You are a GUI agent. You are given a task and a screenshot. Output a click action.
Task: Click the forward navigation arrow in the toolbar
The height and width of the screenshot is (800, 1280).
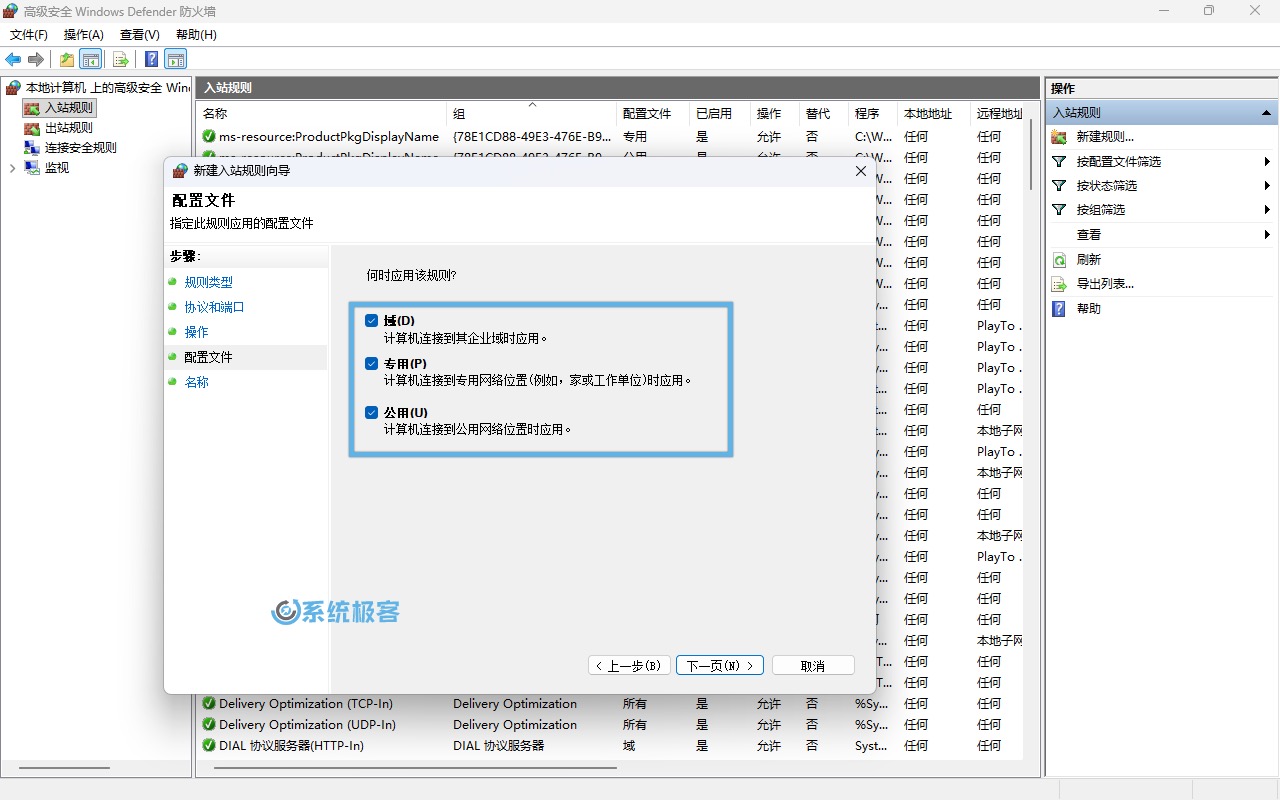pos(37,59)
